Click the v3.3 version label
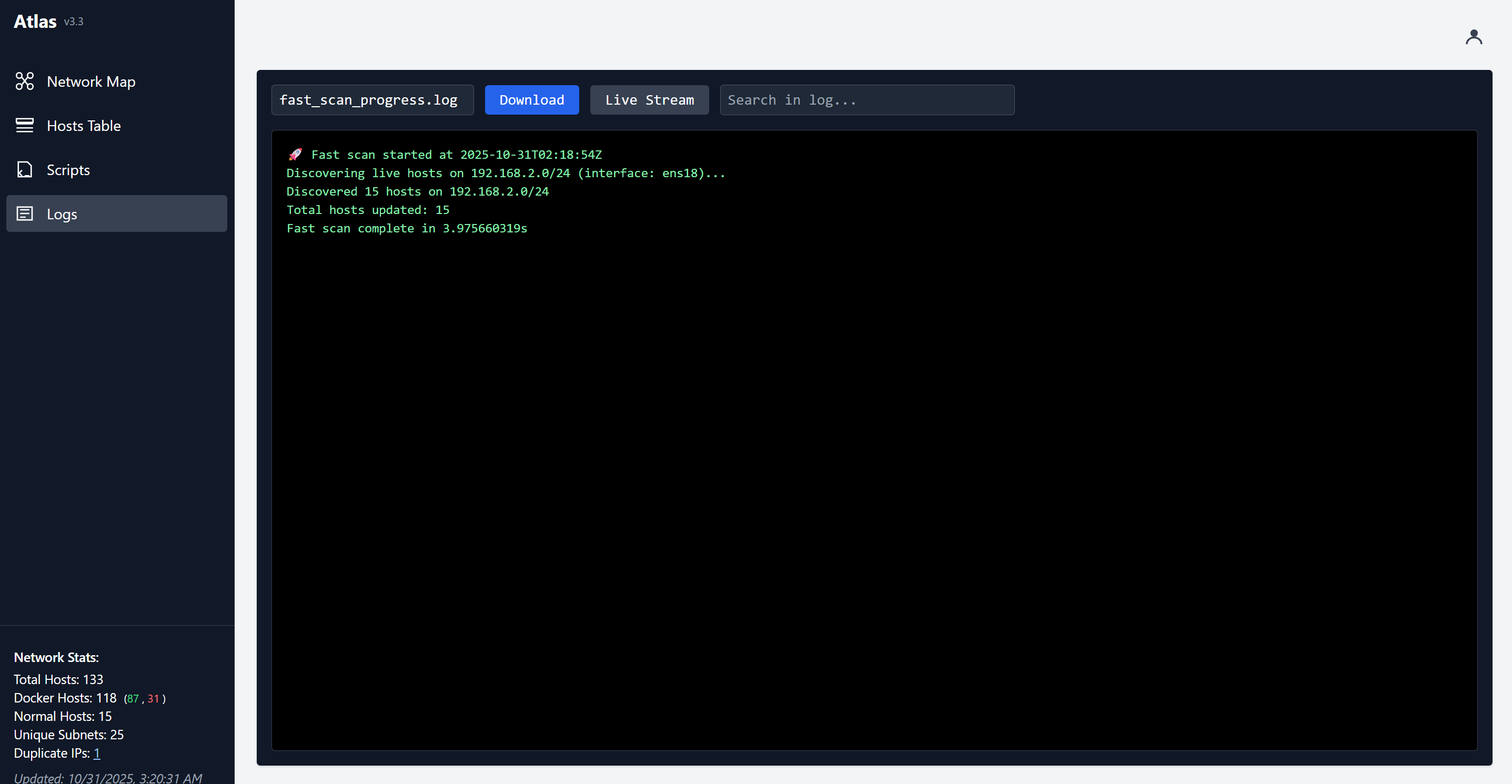Viewport: 1512px width, 784px height. [73, 22]
